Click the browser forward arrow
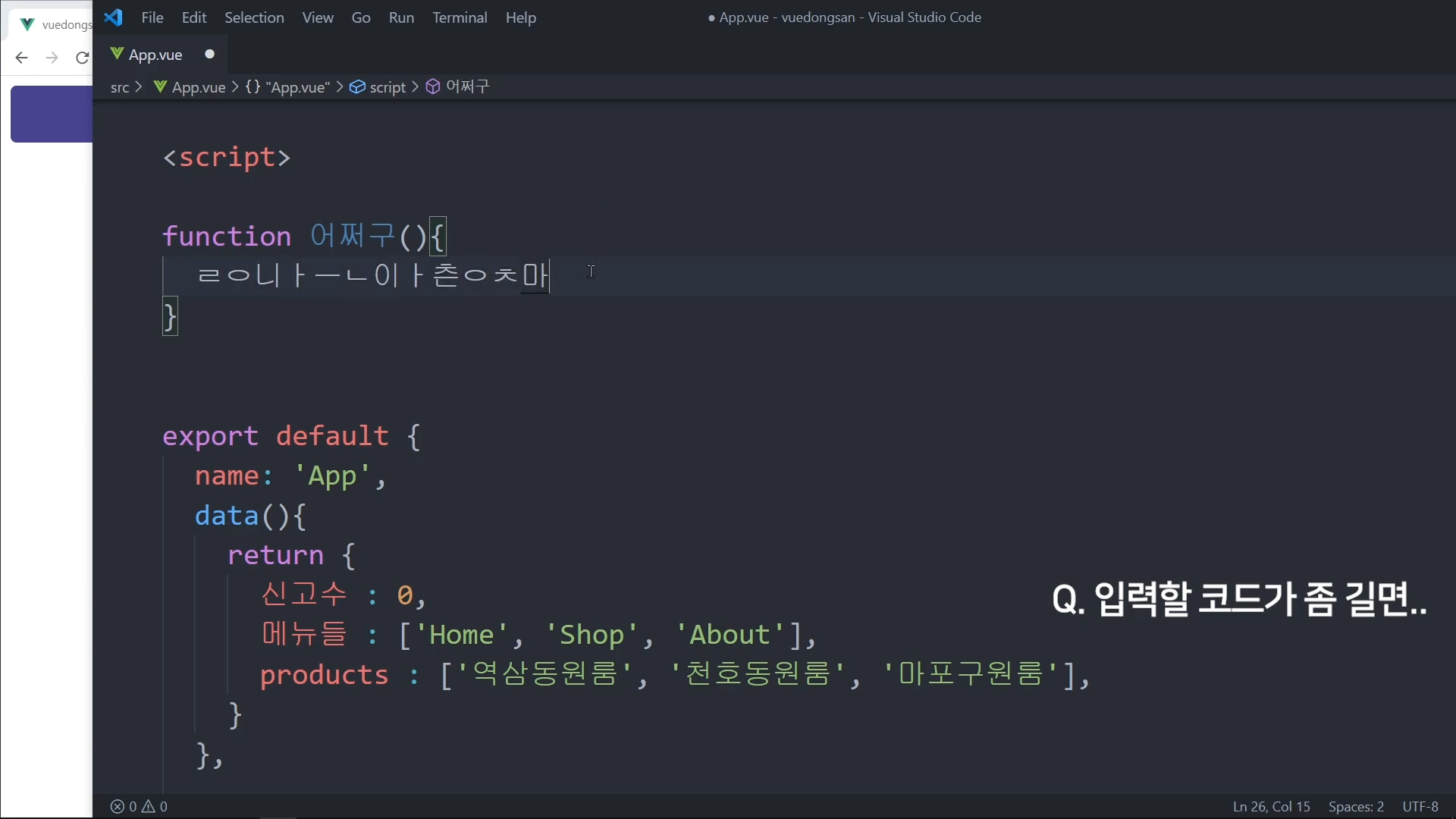 coord(52,58)
